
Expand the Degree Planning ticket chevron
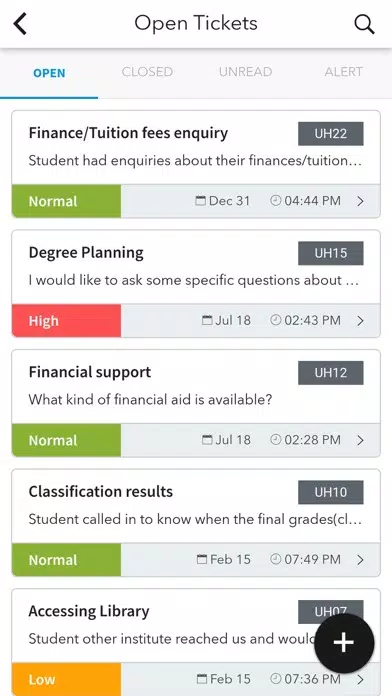tap(360, 321)
